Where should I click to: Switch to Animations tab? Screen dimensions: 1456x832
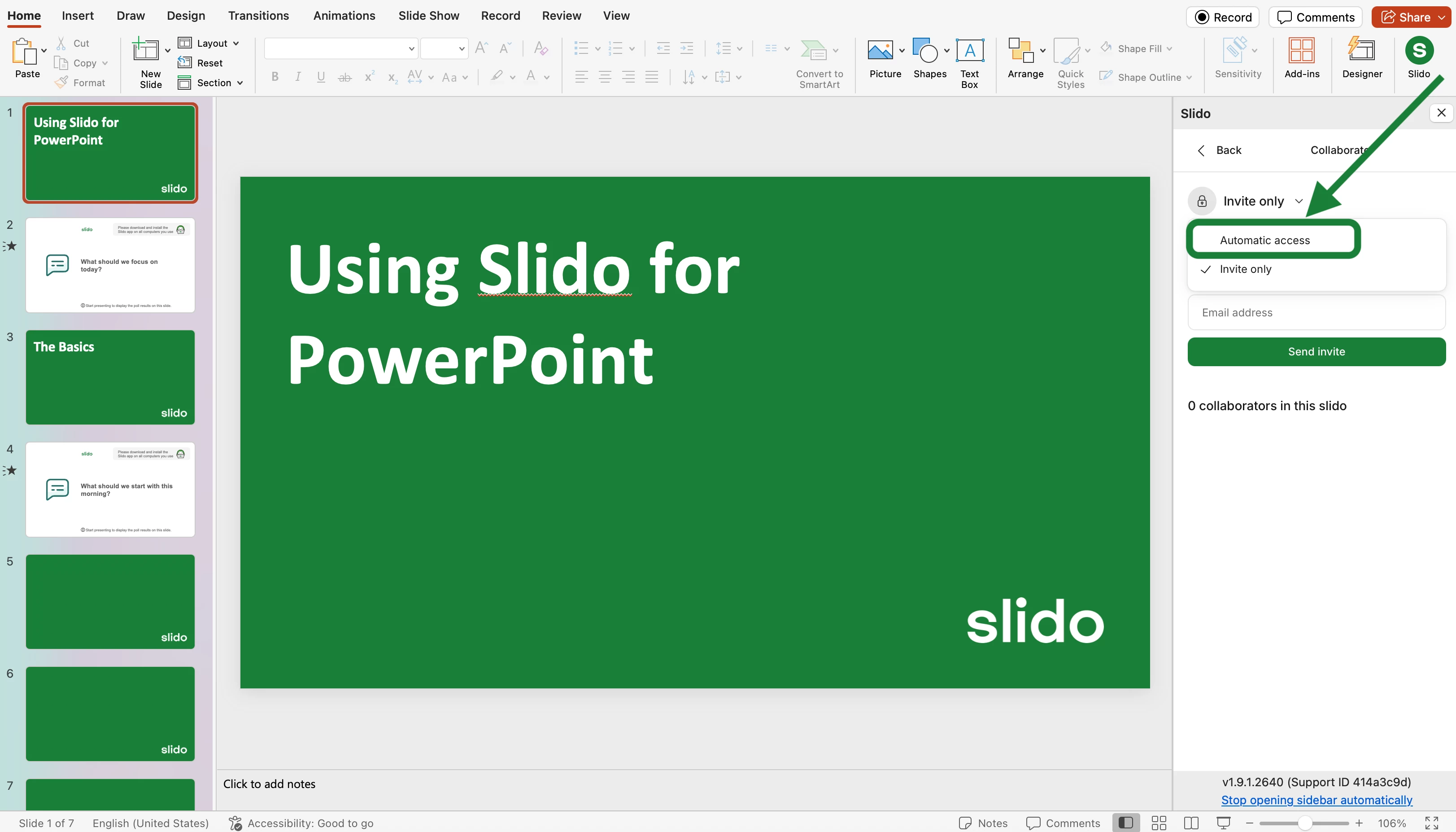(344, 16)
